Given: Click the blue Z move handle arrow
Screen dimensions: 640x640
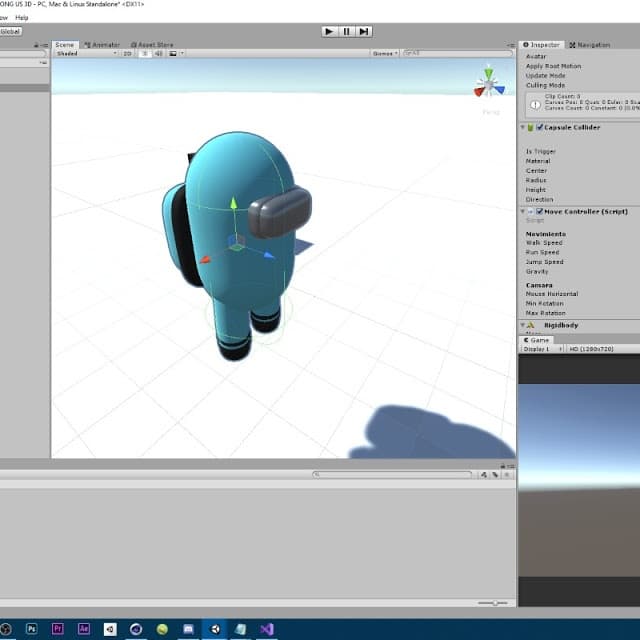Looking at the screenshot, I should tap(268, 256).
